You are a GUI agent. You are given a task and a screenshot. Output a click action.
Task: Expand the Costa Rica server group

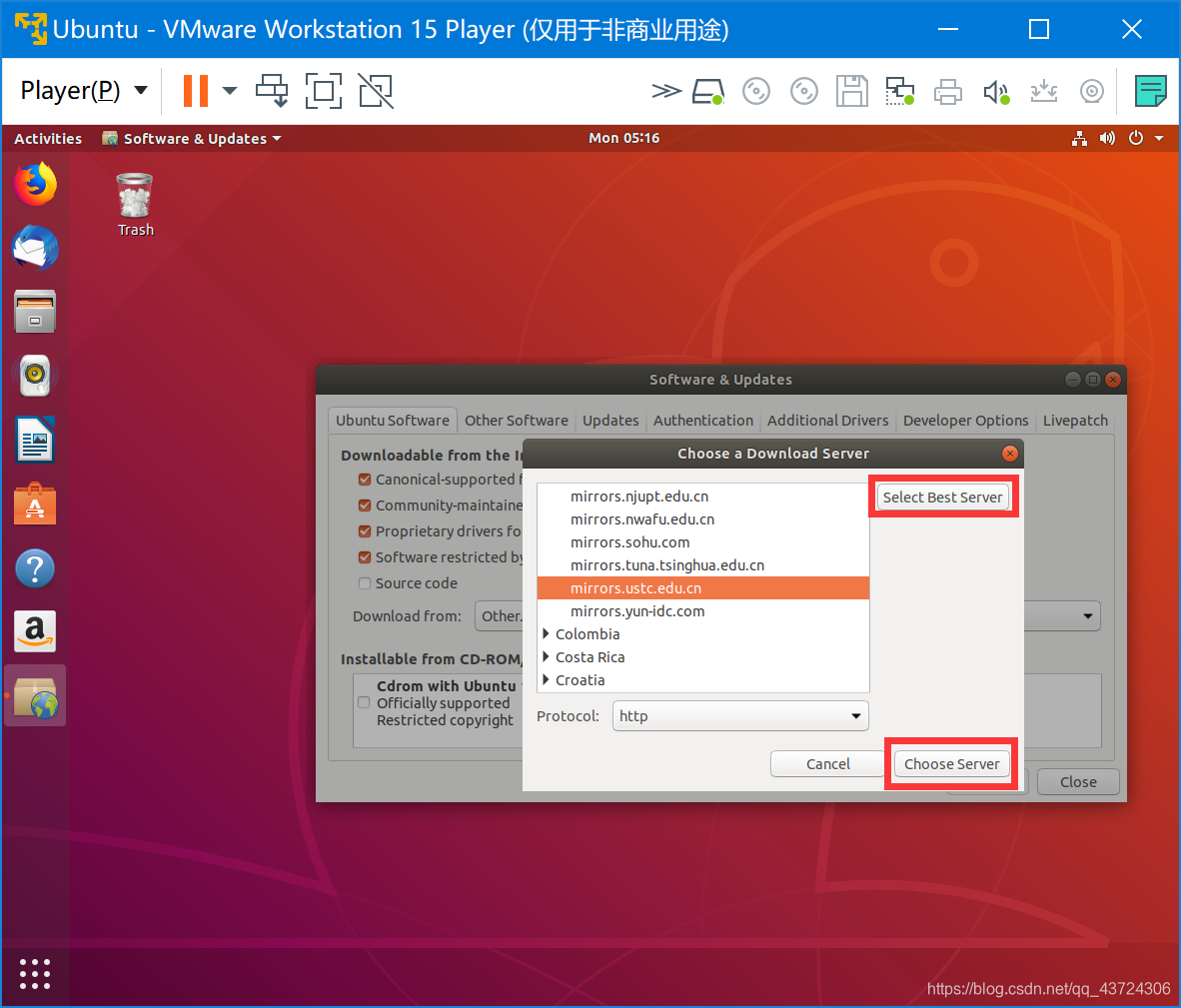point(547,657)
